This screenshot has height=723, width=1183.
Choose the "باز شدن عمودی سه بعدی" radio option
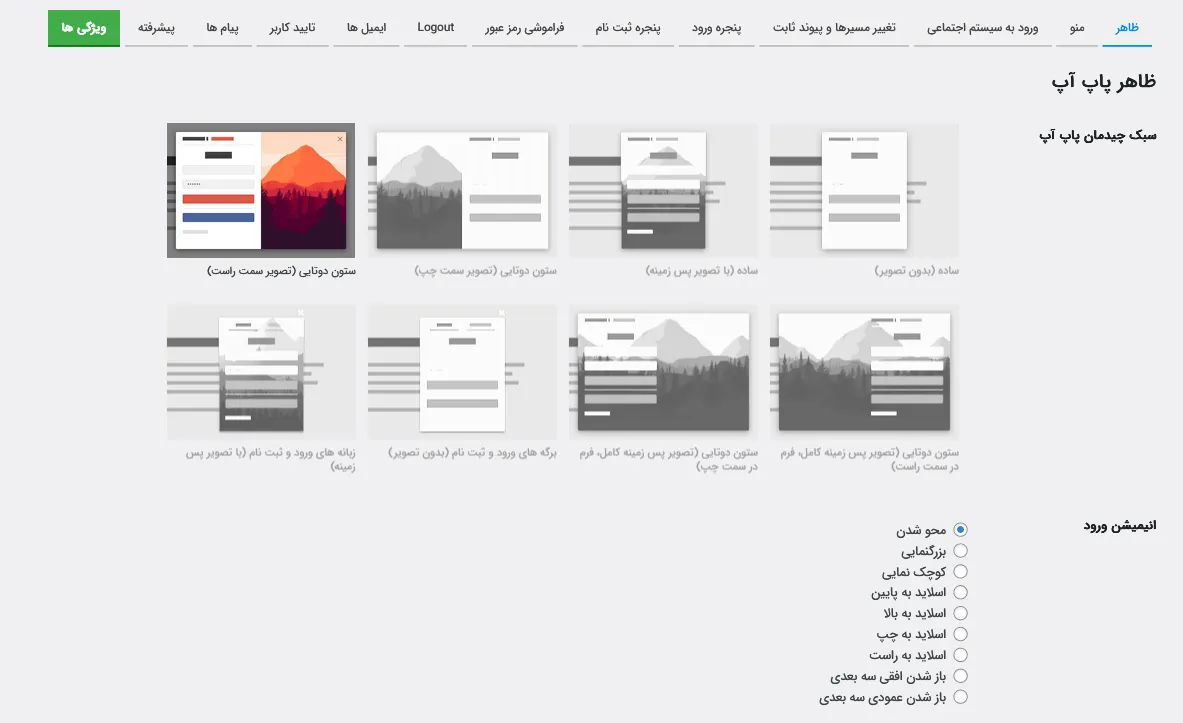click(x=960, y=697)
